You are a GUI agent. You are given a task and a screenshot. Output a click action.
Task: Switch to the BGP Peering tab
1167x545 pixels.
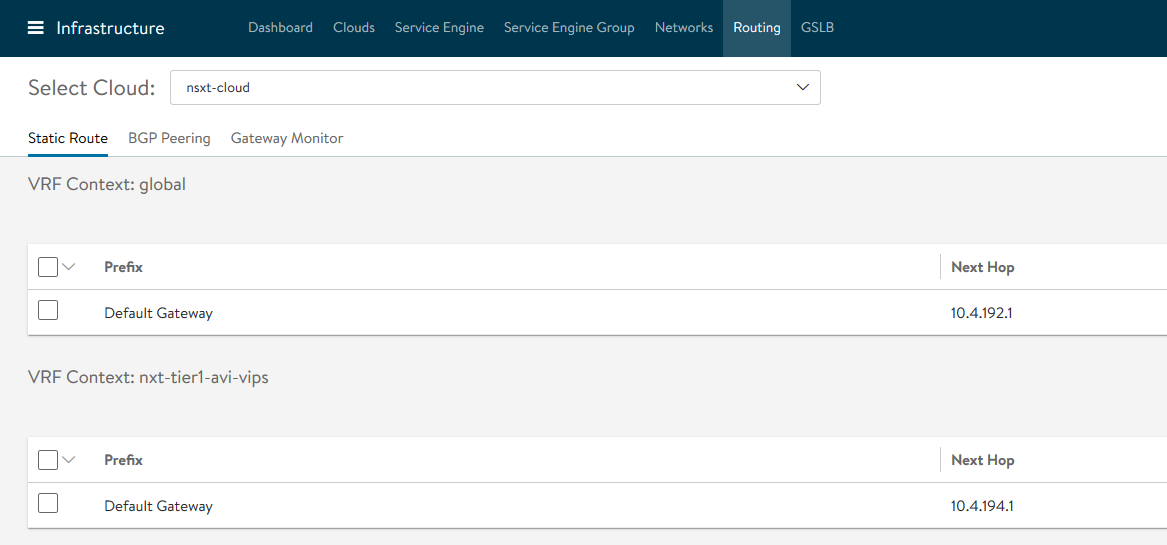click(x=169, y=138)
